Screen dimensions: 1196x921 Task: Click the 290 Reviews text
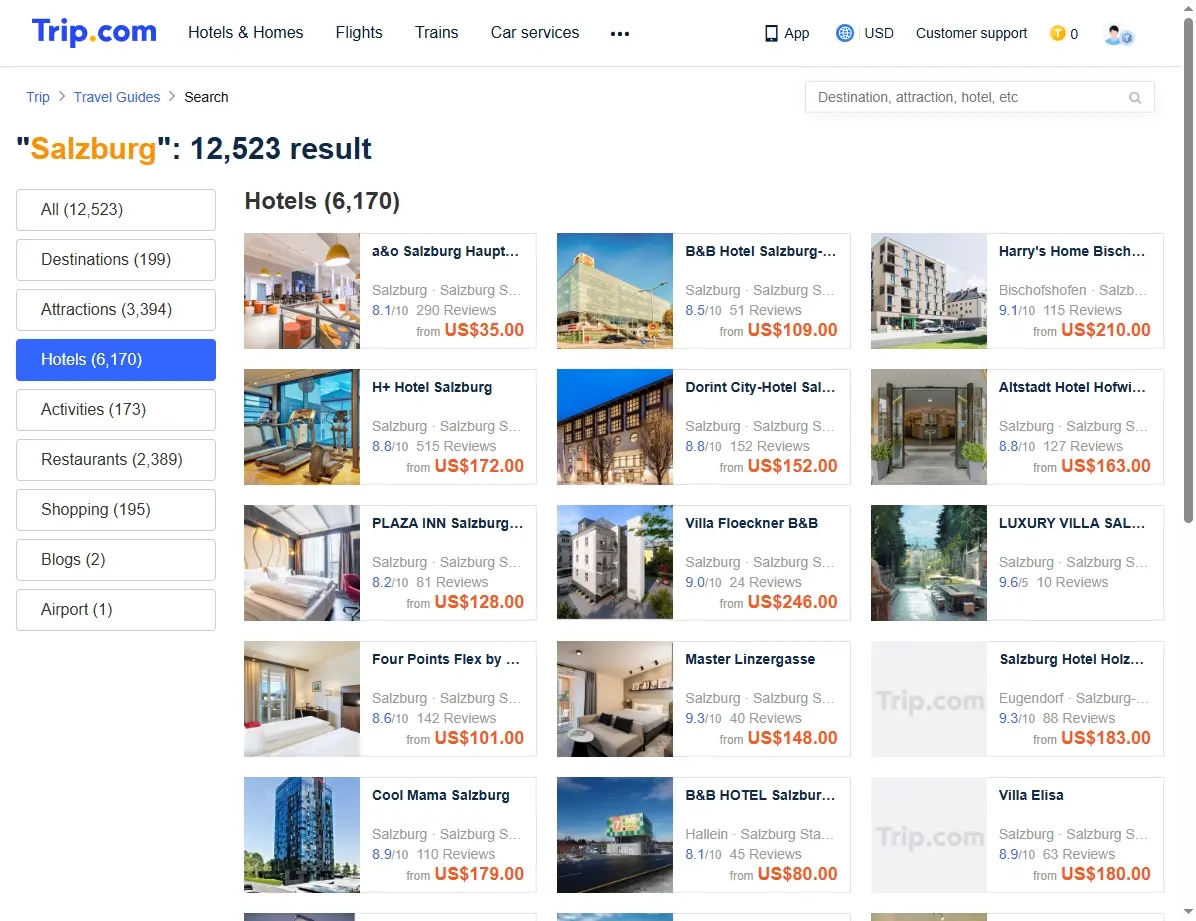point(456,310)
